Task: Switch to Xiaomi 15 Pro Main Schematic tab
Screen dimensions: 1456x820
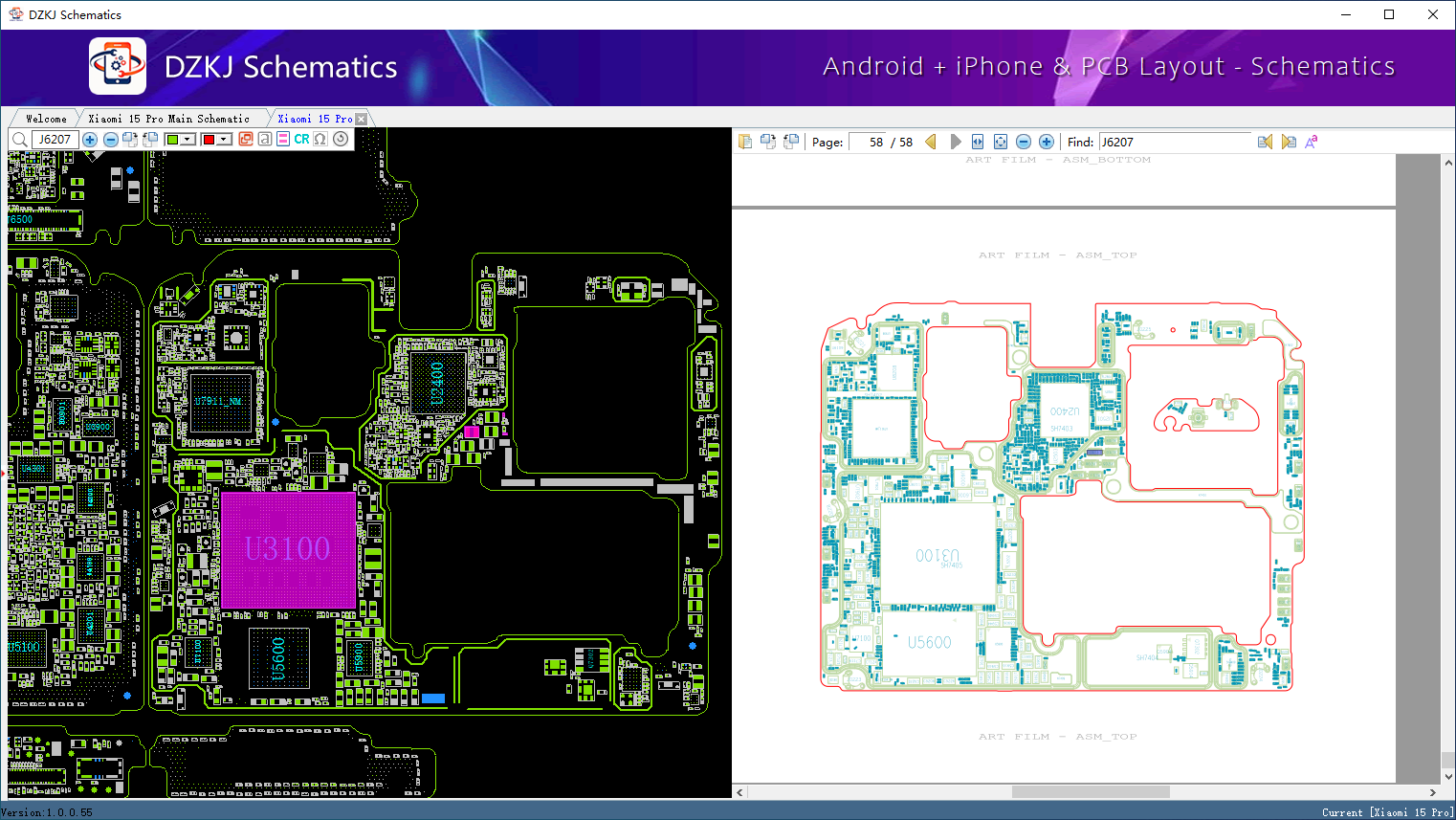Action: pos(169,119)
